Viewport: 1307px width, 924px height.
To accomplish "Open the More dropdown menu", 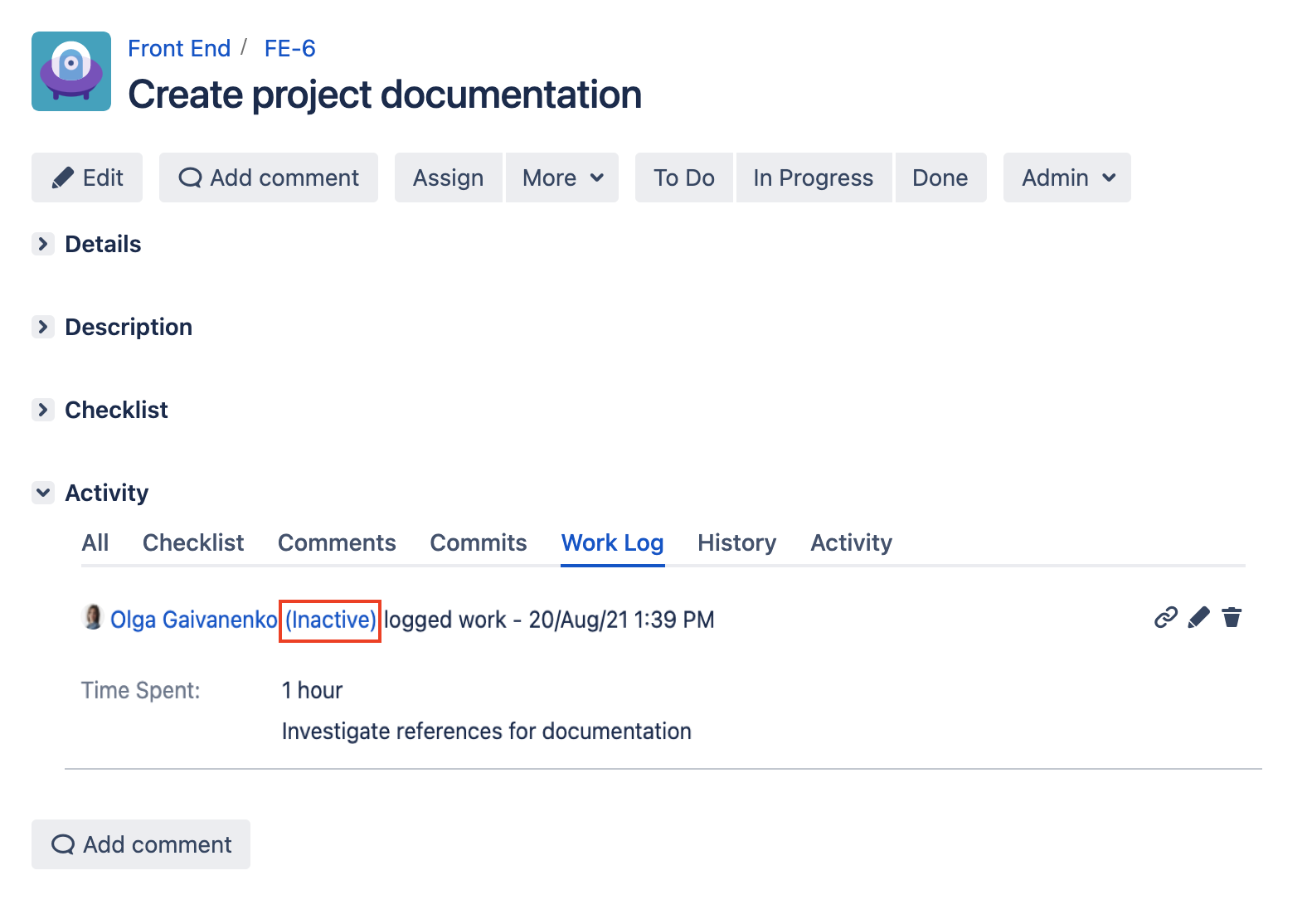I will (562, 178).
